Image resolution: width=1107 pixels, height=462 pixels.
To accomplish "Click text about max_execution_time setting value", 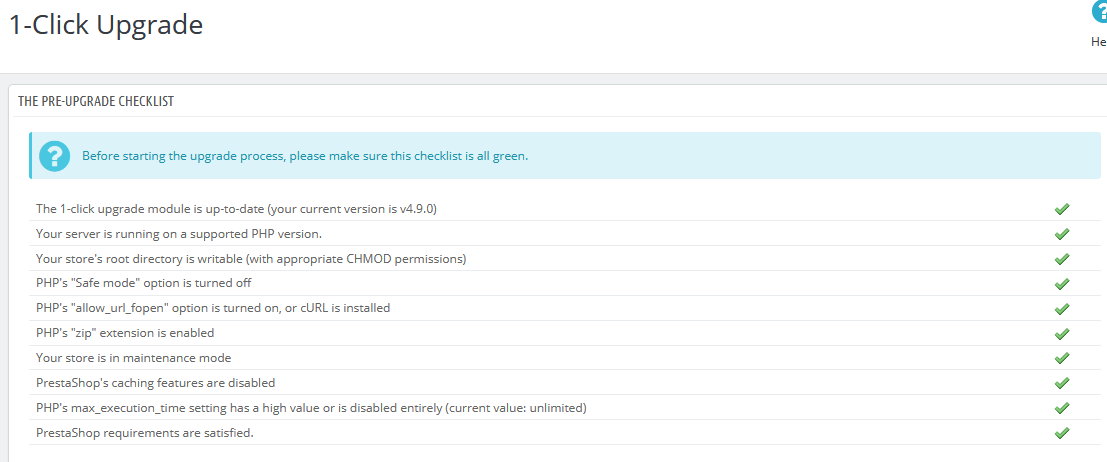I will tap(311, 408).
